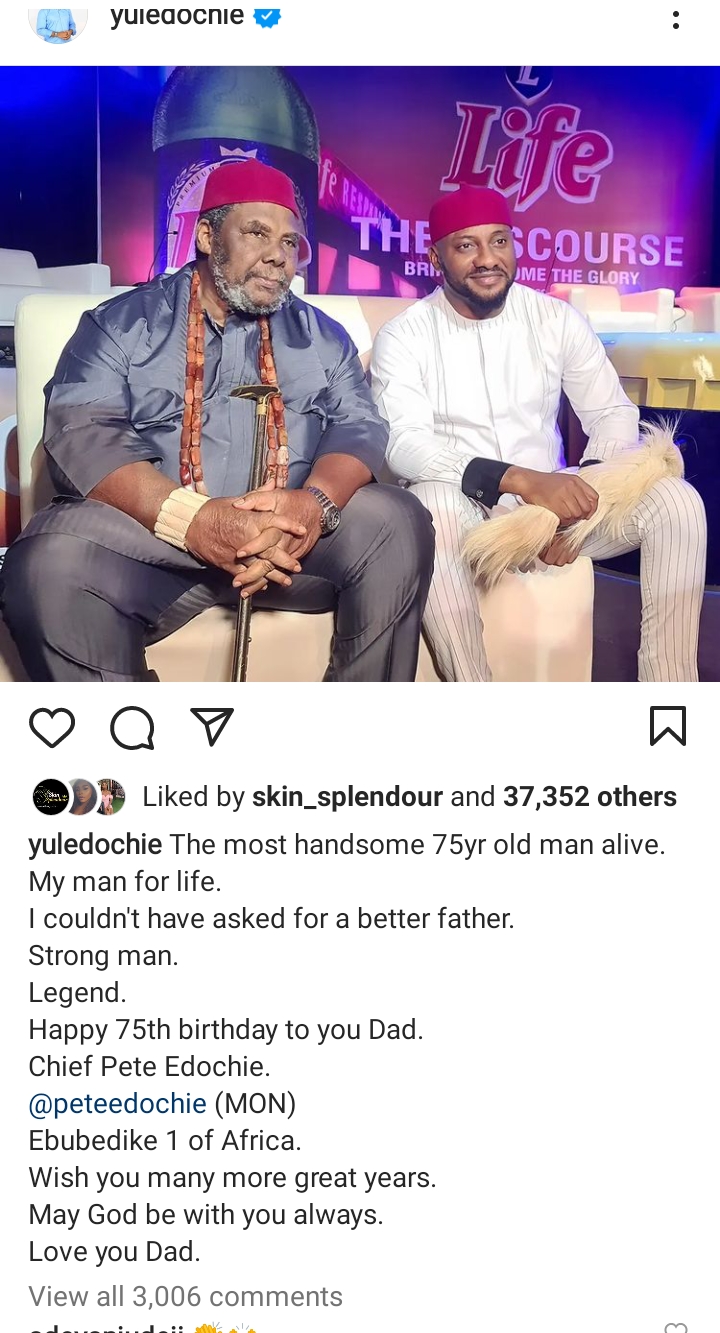Share the post using paper plane icon
Image resolution: width=720 pixels, height=1333 pixels.
point(212,727)
